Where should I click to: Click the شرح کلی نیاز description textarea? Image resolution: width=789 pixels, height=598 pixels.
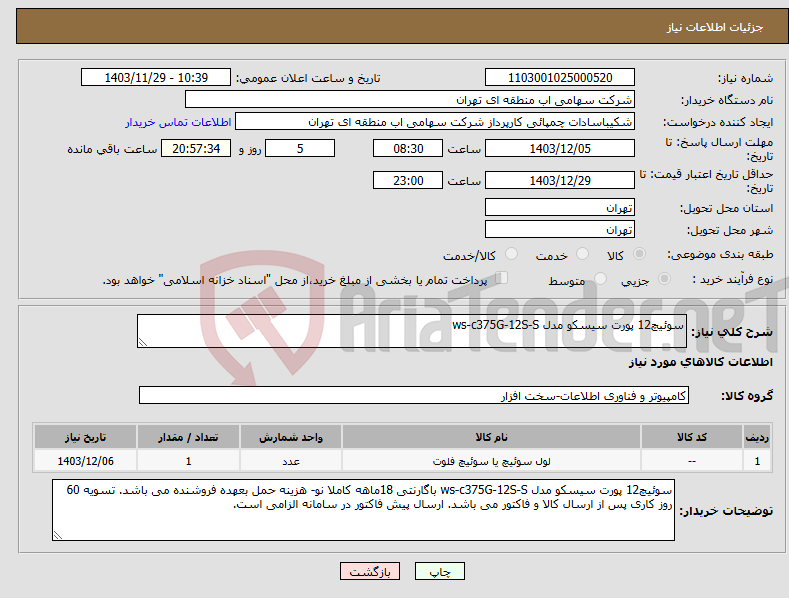(412, 331)
